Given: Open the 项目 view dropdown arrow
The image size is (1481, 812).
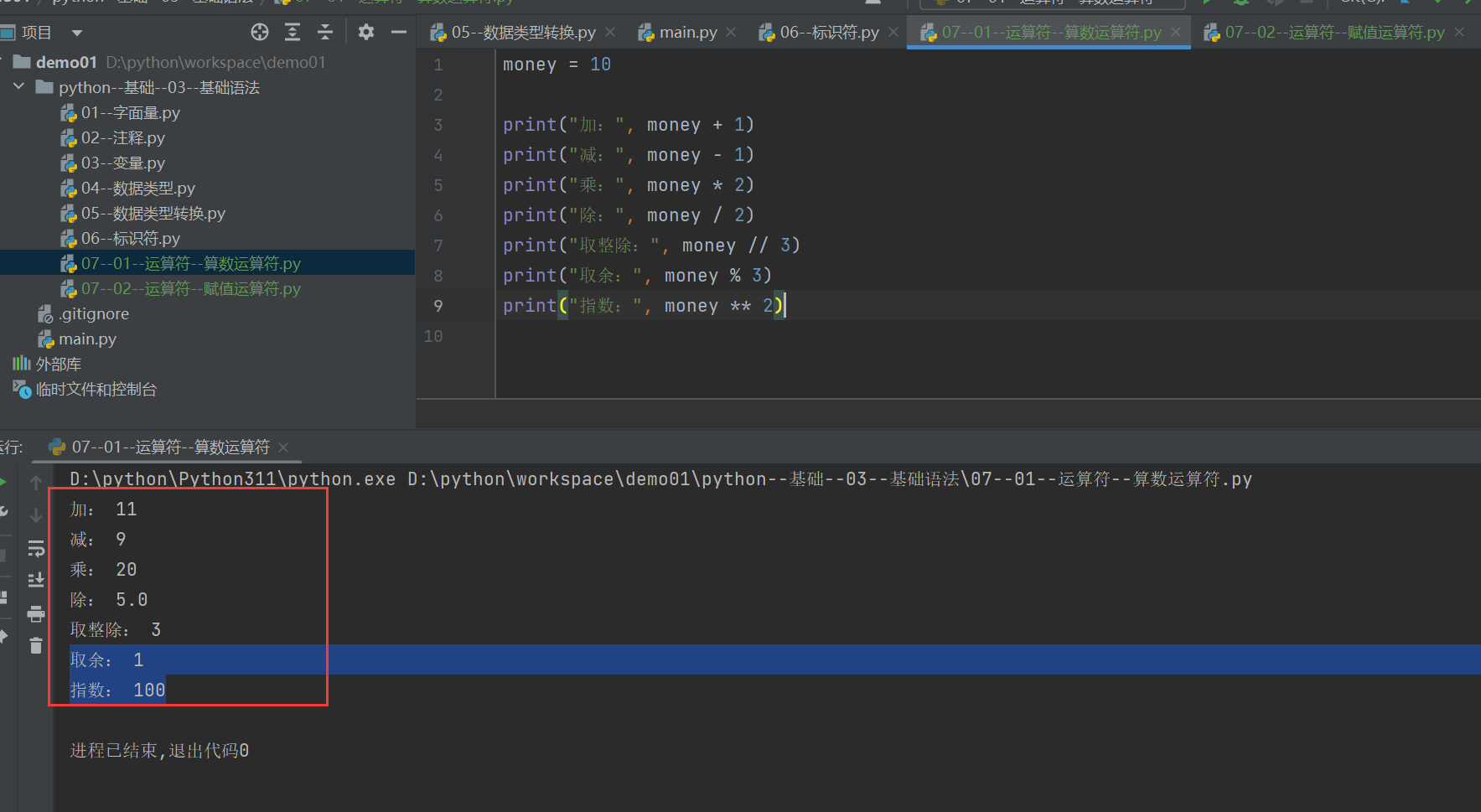Looking at the screenshot, I should point(77,33).
